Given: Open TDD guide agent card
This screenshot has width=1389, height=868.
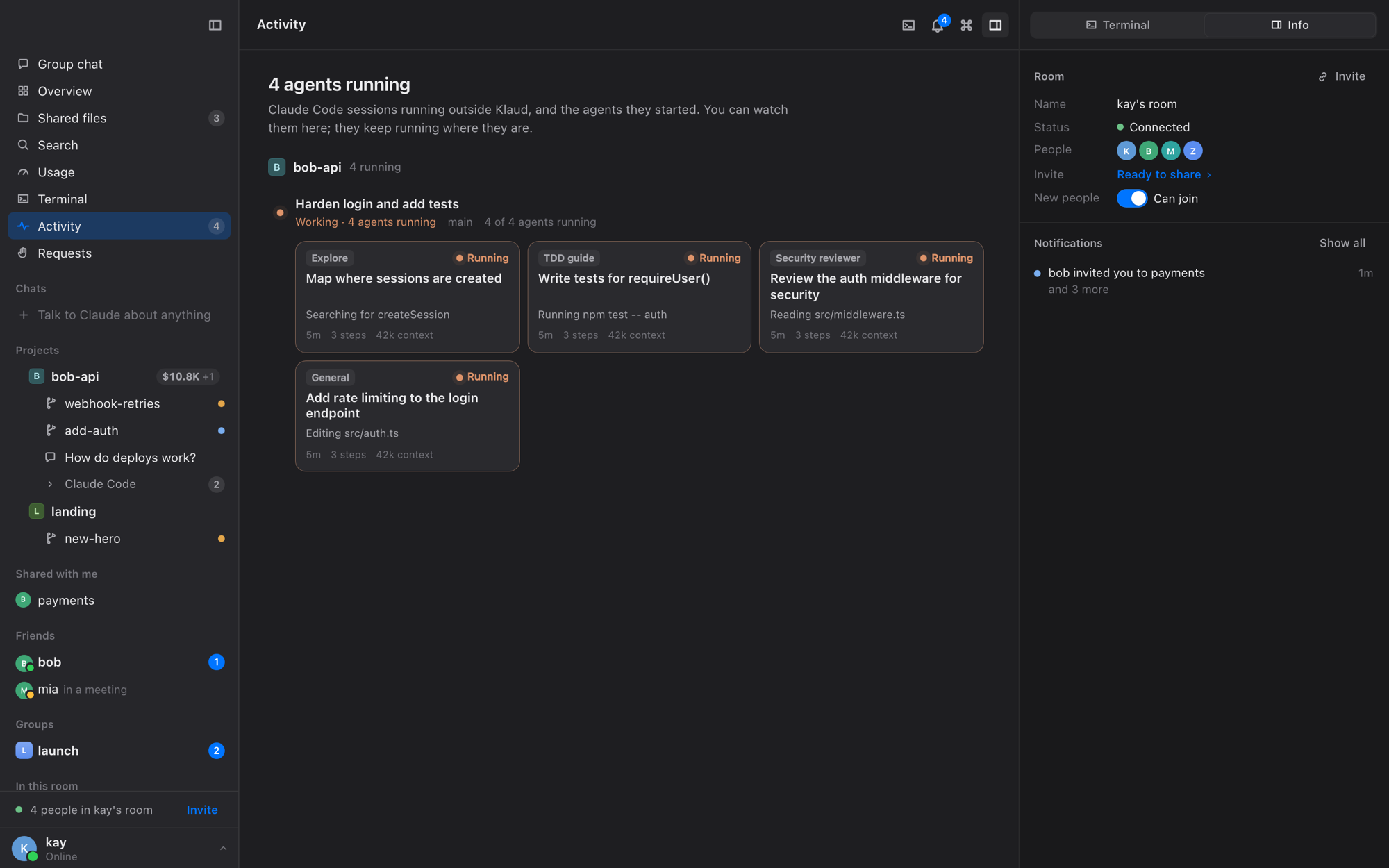Looking at the screenshot, I should click(639, 297).
